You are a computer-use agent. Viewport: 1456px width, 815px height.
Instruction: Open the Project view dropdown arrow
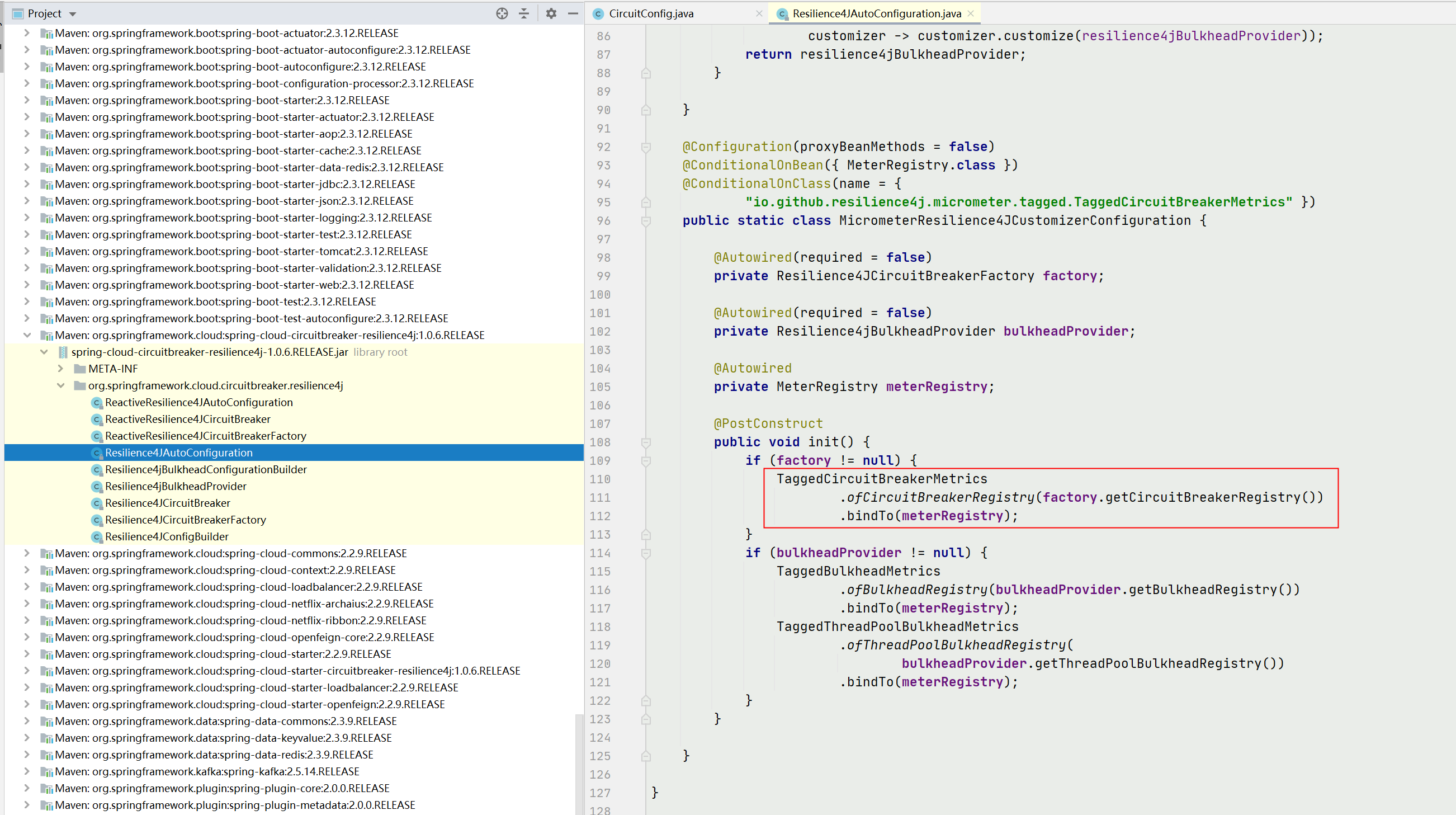point(73,13)
